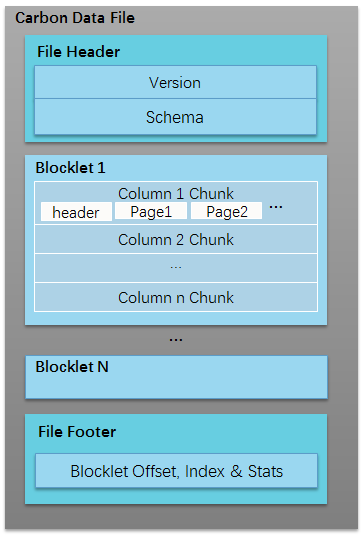Select the Column 1 Chunk label

click(176, 193)
